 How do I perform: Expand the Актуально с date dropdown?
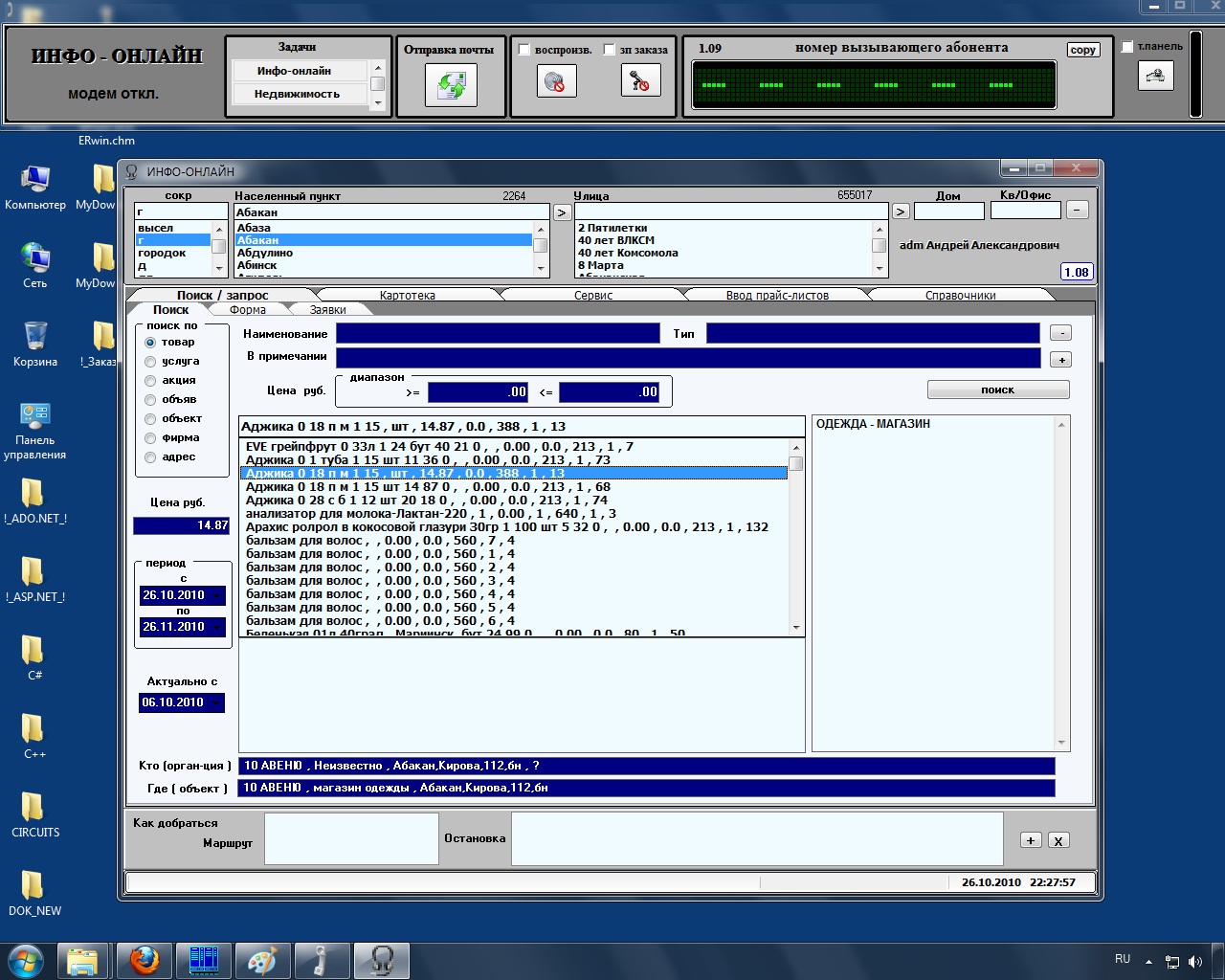point(217,702)
